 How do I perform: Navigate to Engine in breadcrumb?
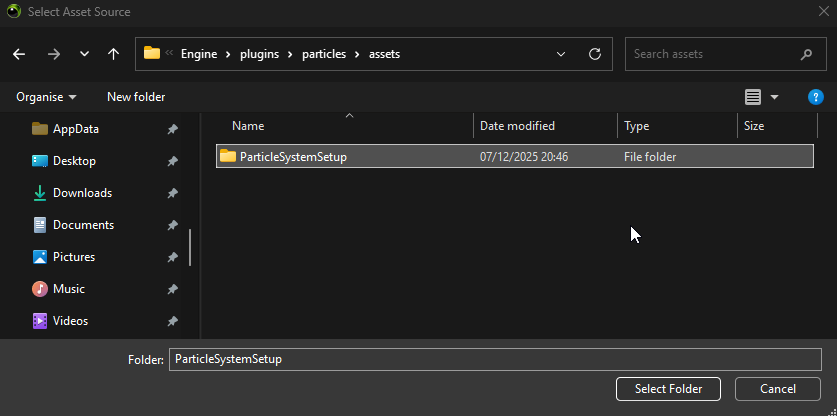(x=199, y=54)
